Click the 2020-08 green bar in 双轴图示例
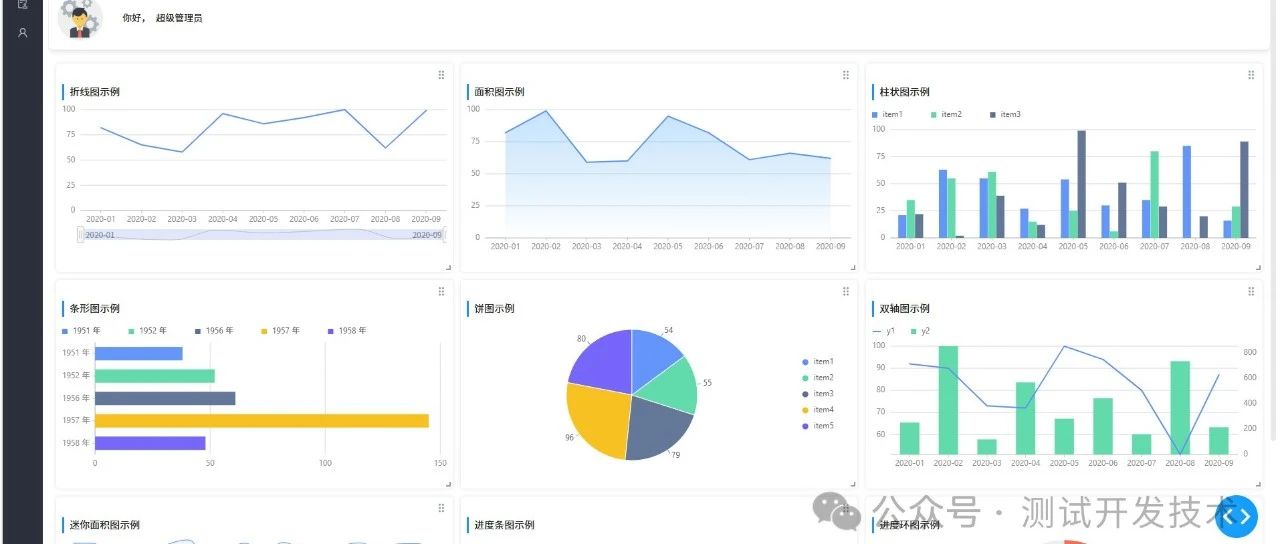1280x544 pixels. pyautogui.click(x=1180, y=408)
